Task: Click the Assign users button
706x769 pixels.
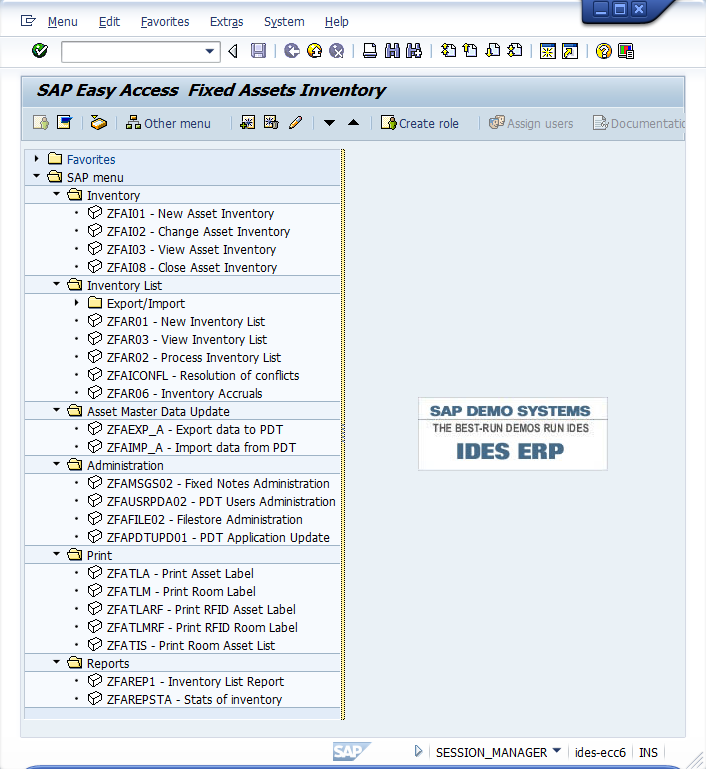Action: 531,123
